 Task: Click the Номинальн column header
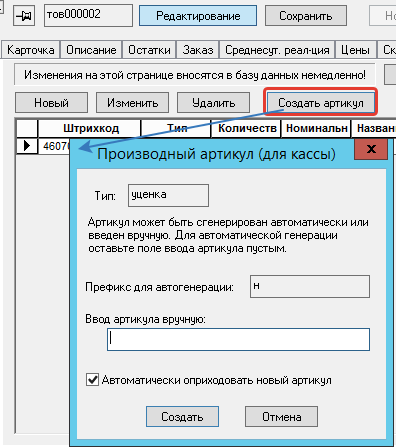(x=316, y=128)
